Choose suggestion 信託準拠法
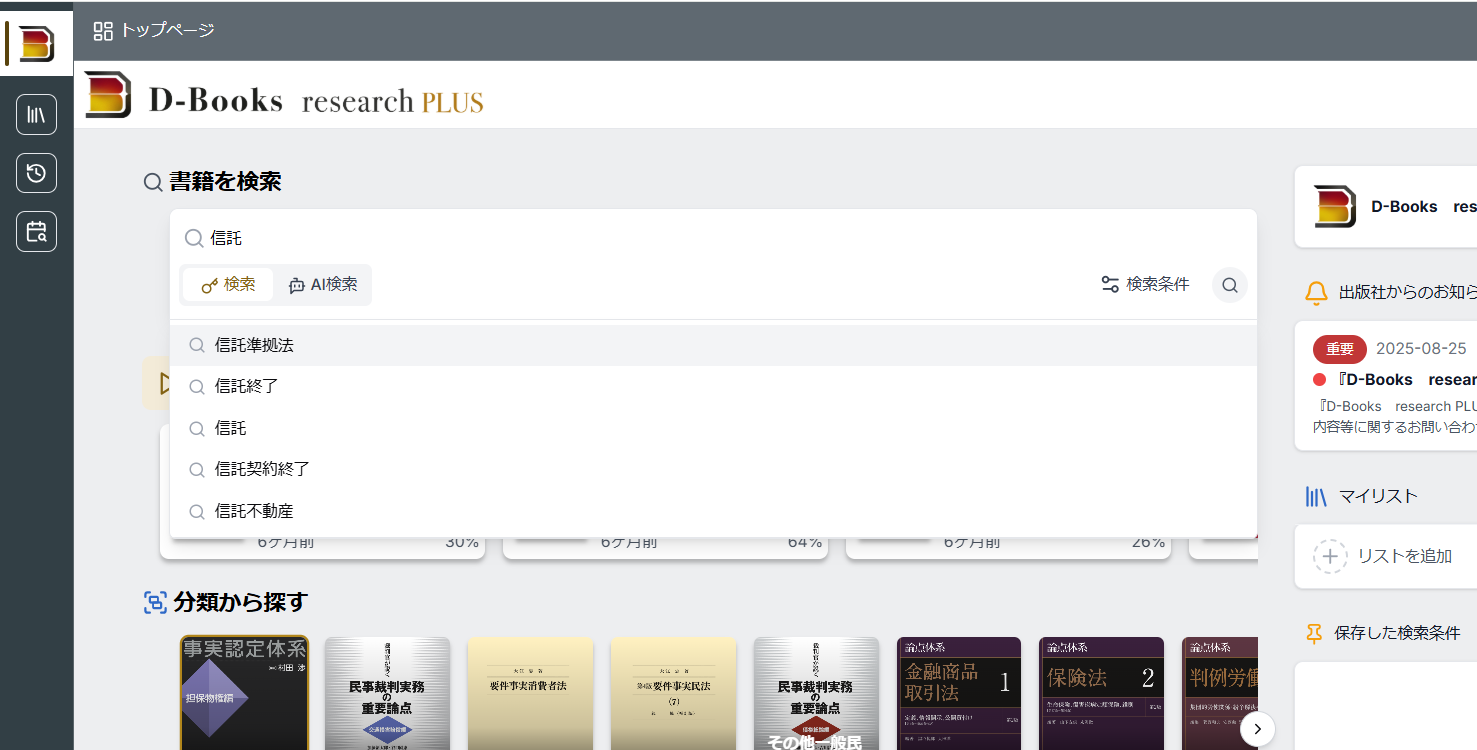 coord(713,345)
